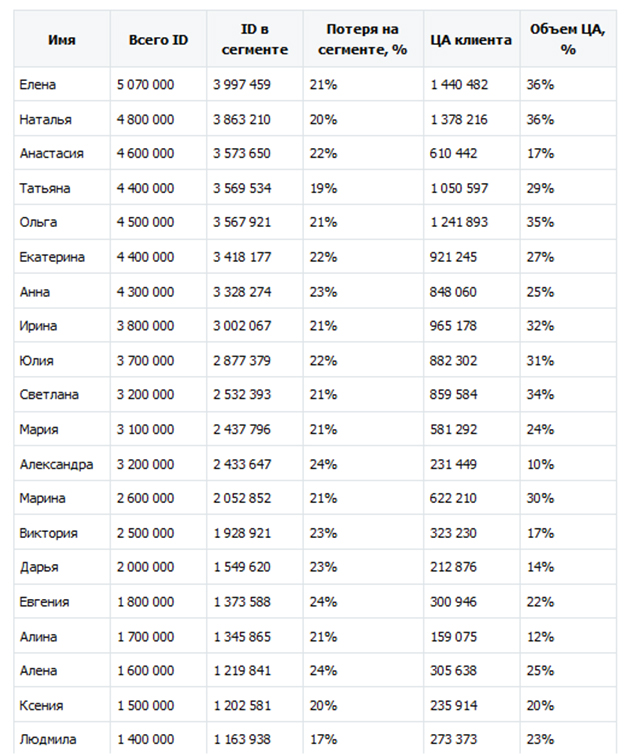The image size is (628, 756).
Task: Select the name cell 'Виктория'
Action: click(x=62, y=532)
